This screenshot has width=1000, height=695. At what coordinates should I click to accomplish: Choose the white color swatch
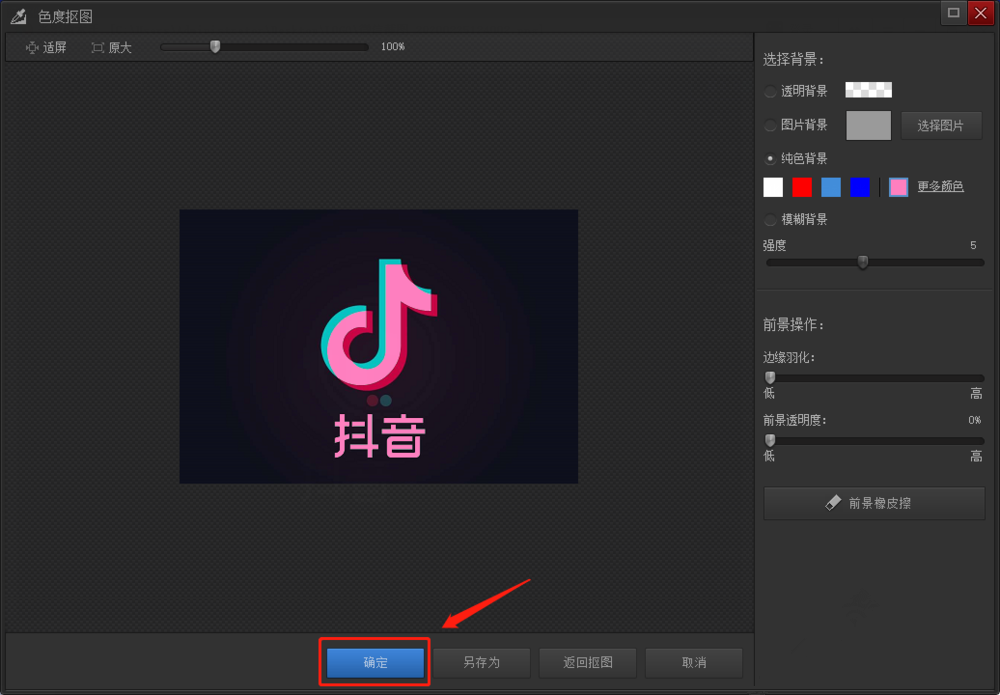773,187
